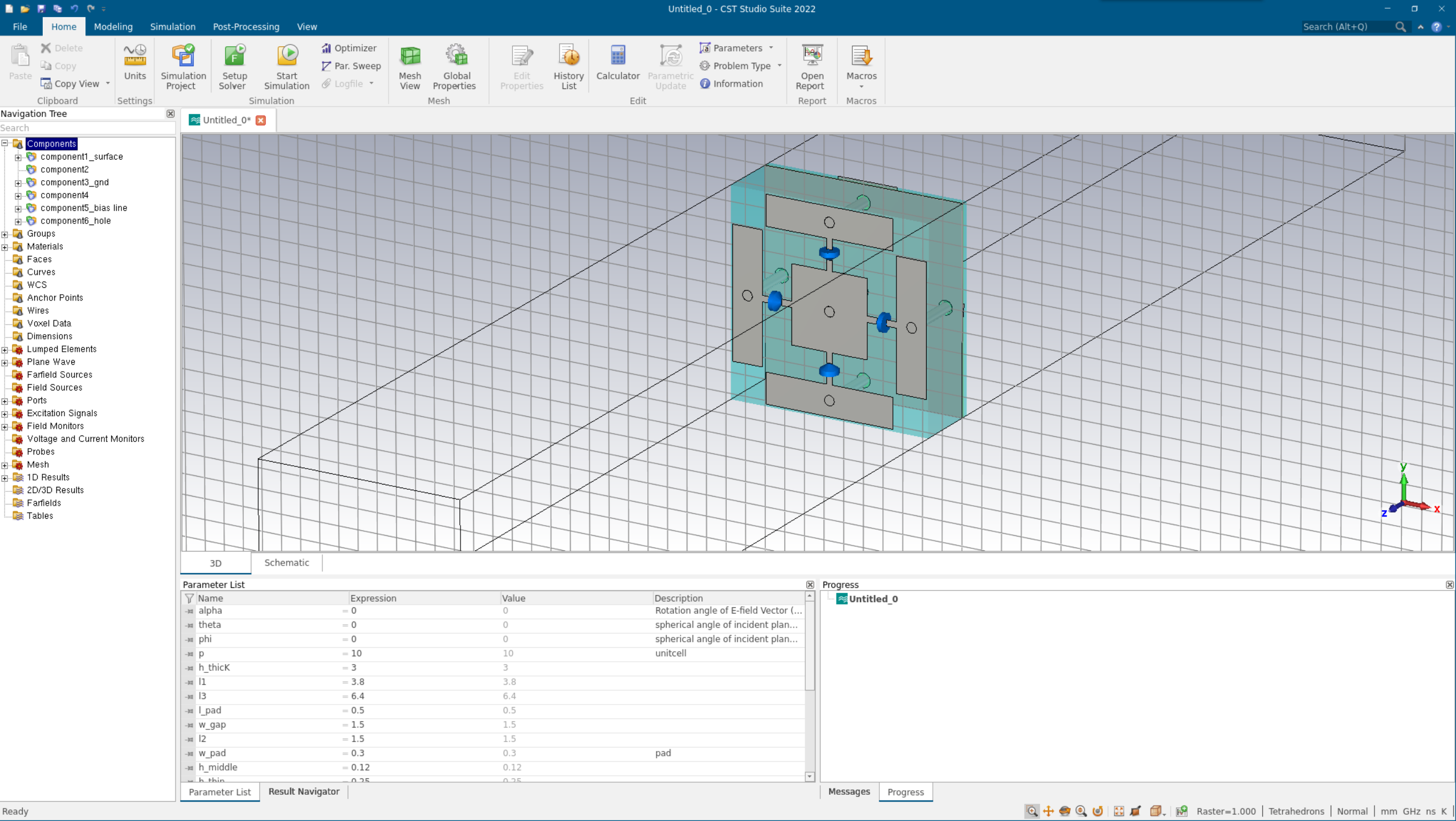Switch to the Schematic view tab

[286, 563]
